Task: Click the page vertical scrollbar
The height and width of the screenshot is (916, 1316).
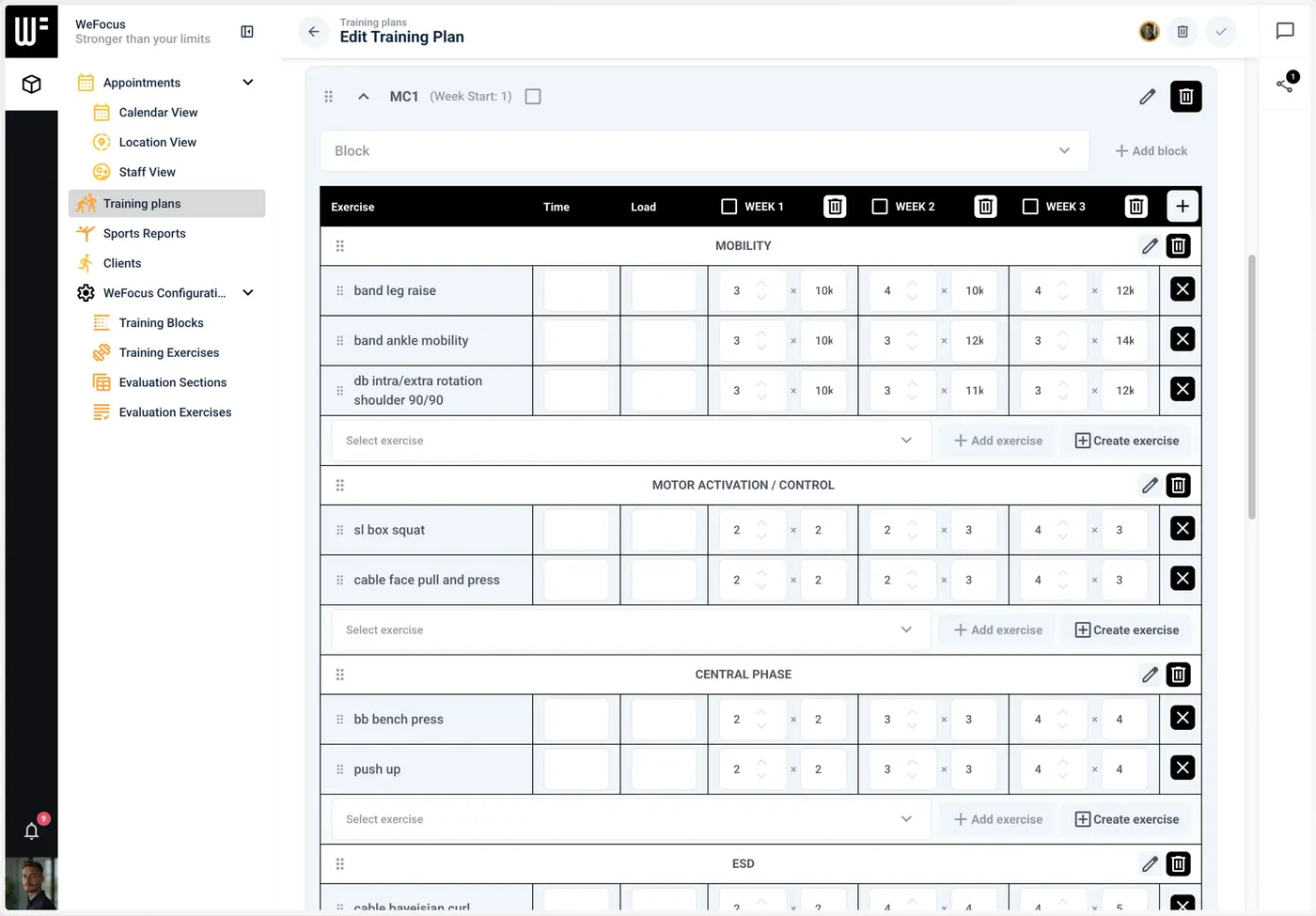Action: pyautogui.click(x=1252, y=387)
